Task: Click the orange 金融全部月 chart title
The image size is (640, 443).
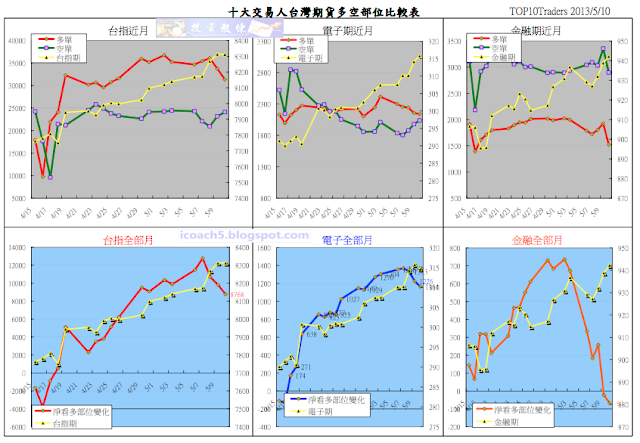Action: pos(537,240)
